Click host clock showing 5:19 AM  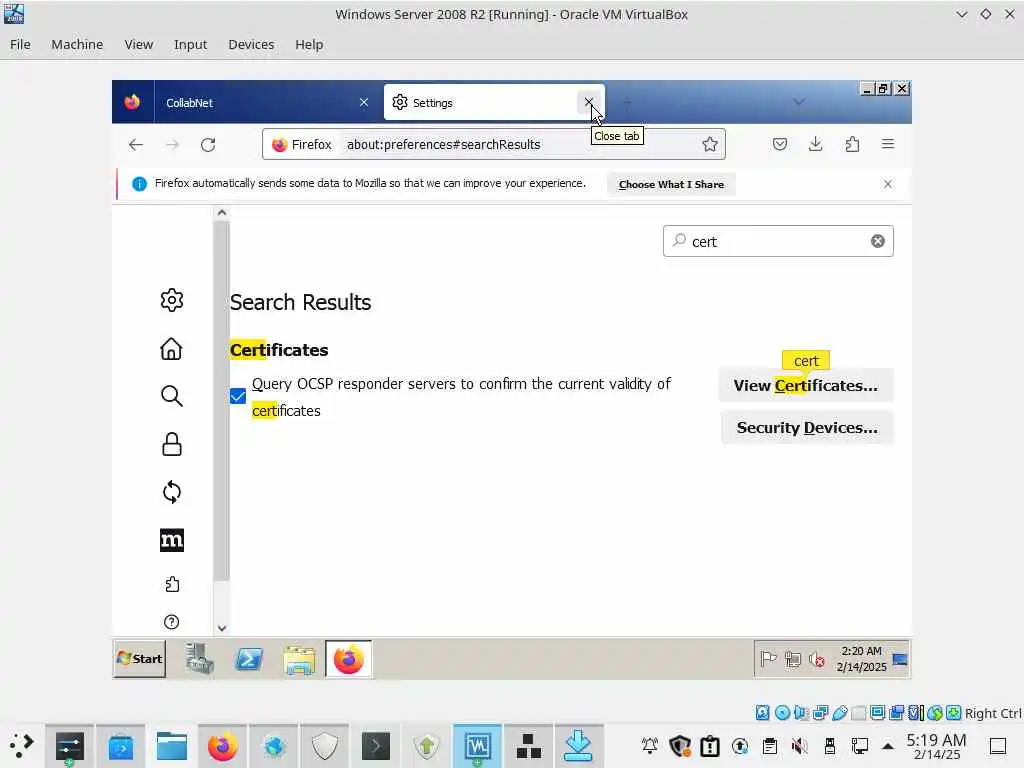click(936, 746)
